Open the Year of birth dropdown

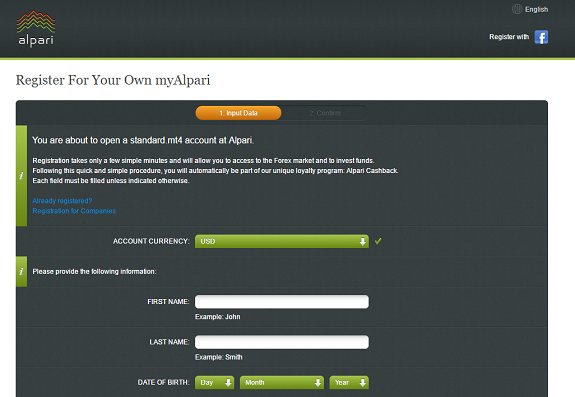tap(349, 382)
